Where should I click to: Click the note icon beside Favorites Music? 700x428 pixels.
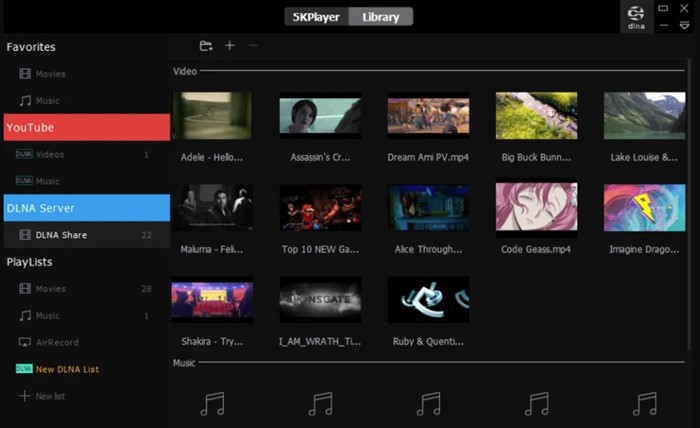coord(25,100)
